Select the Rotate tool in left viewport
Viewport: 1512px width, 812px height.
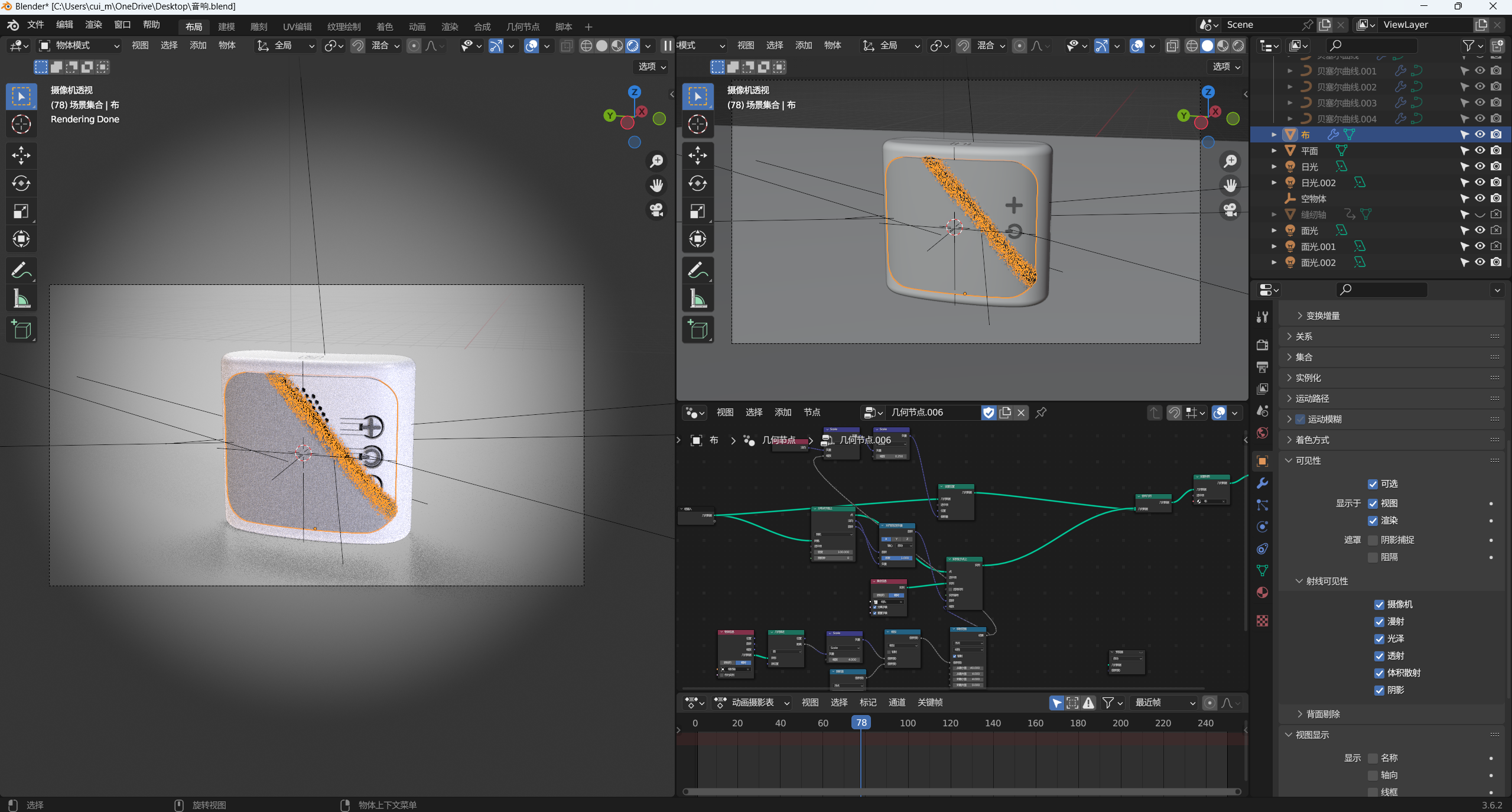pyautogui.click(x=21, y=183)
